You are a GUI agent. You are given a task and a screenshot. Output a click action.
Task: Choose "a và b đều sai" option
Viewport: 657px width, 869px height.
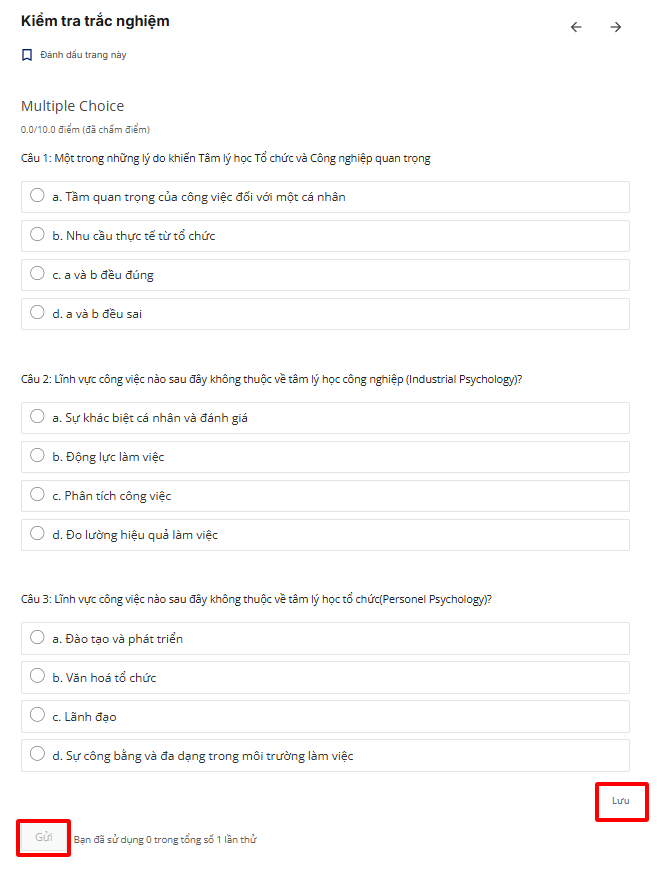point(38,313)
